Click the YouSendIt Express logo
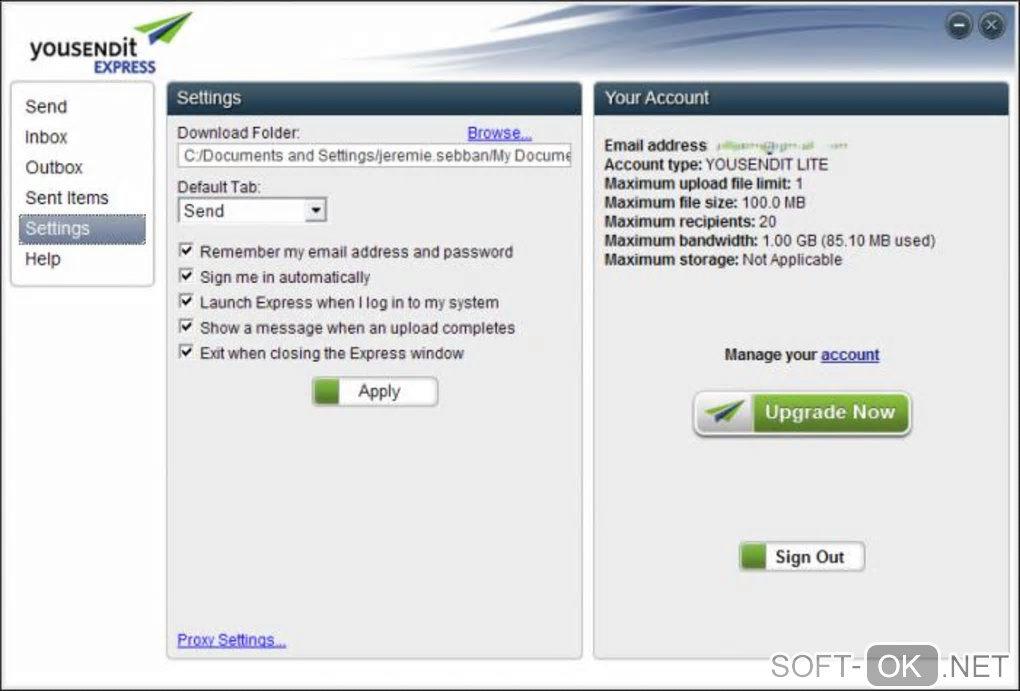 tap(109, 44)
